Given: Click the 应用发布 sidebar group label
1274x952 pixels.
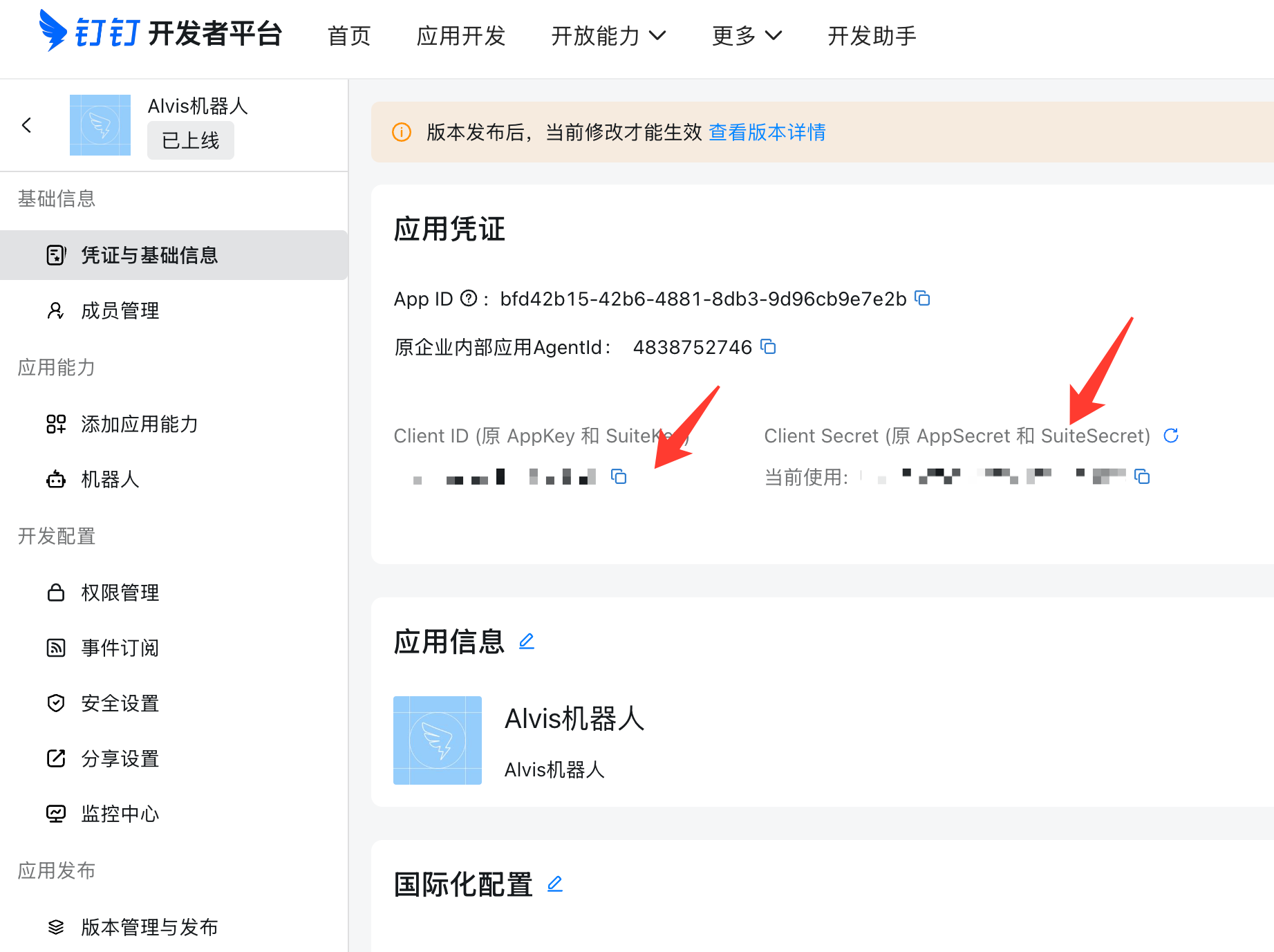Looking at the screenshot, I should [57, 870].
